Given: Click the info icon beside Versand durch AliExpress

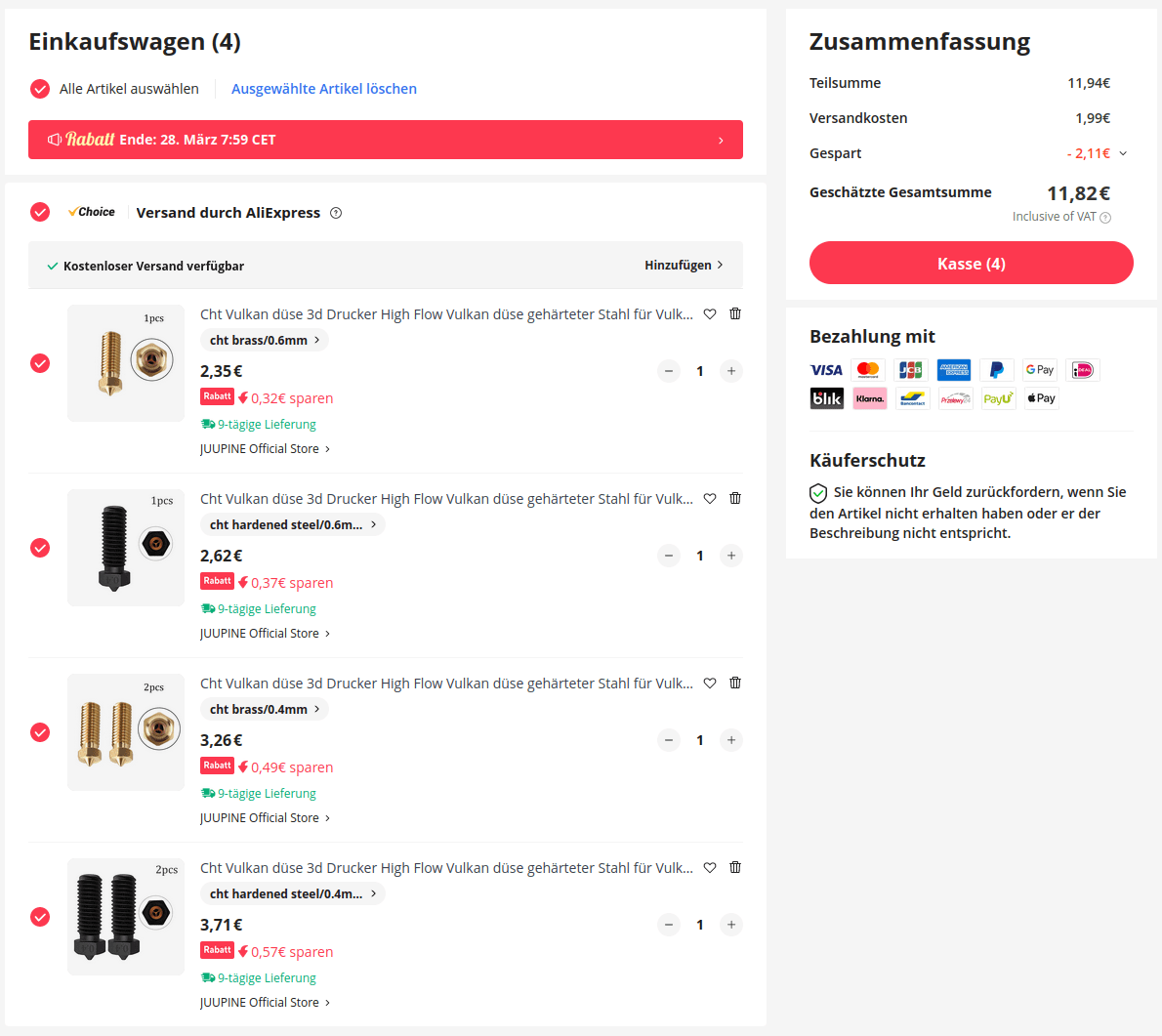Looking at the screenshot, I should tap(336, 213).
